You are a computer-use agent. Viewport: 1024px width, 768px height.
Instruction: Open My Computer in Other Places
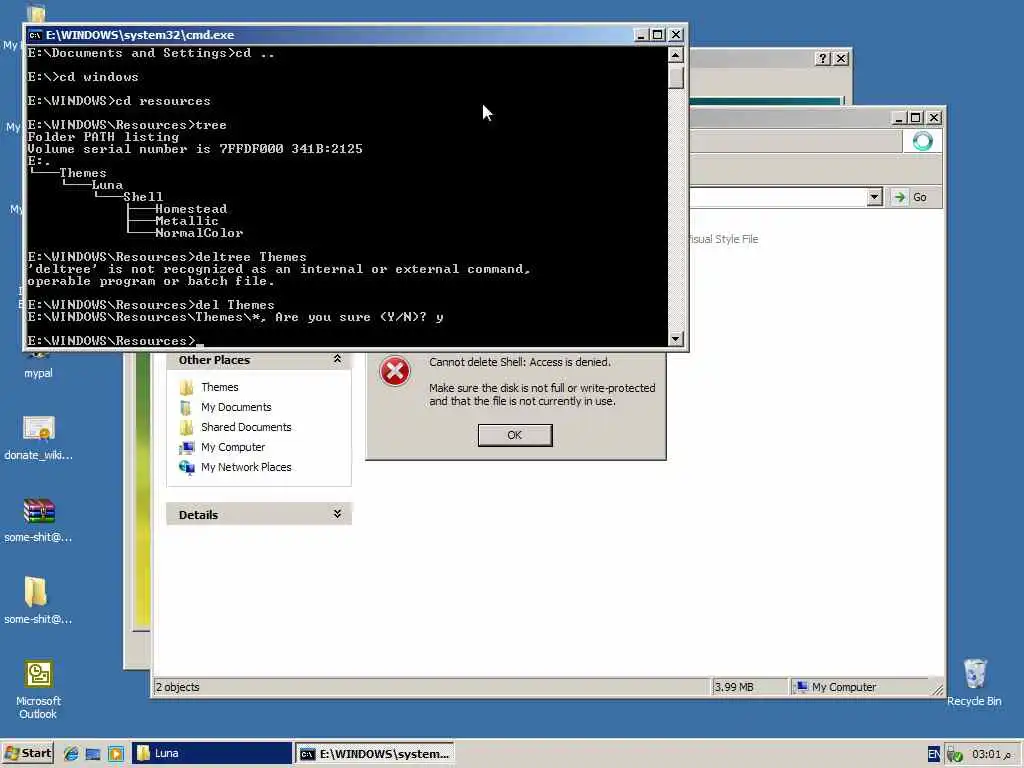233,447
